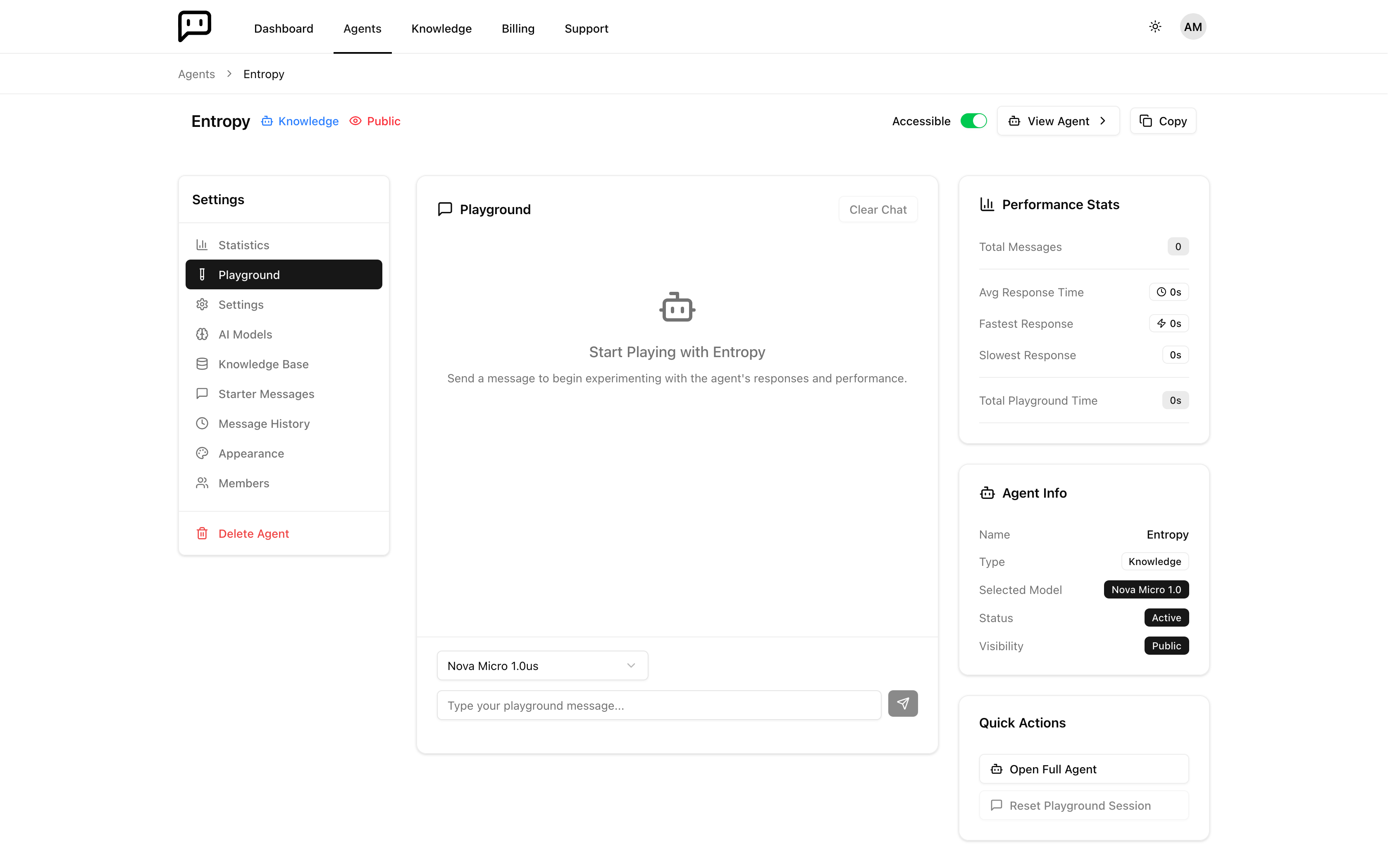This screenshot has height=868, width=1388.
Task: Click the breadcrumb chevron separator
Action: [x=229, y=74]
